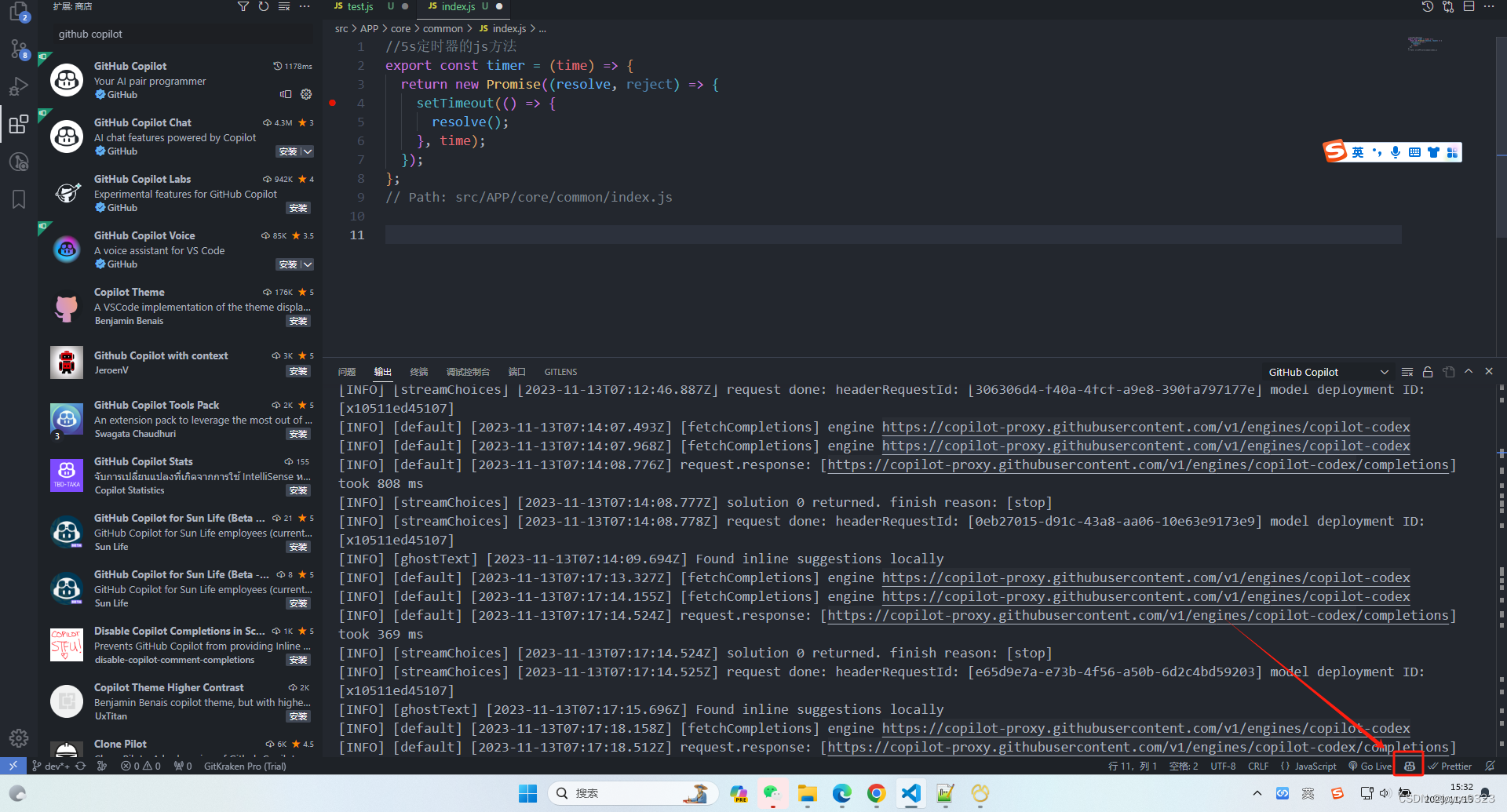This screenshot has width=1507, height=812.
Task: Open timeline history icon in editor toolbar
Action: click(x=1428, y=6)
